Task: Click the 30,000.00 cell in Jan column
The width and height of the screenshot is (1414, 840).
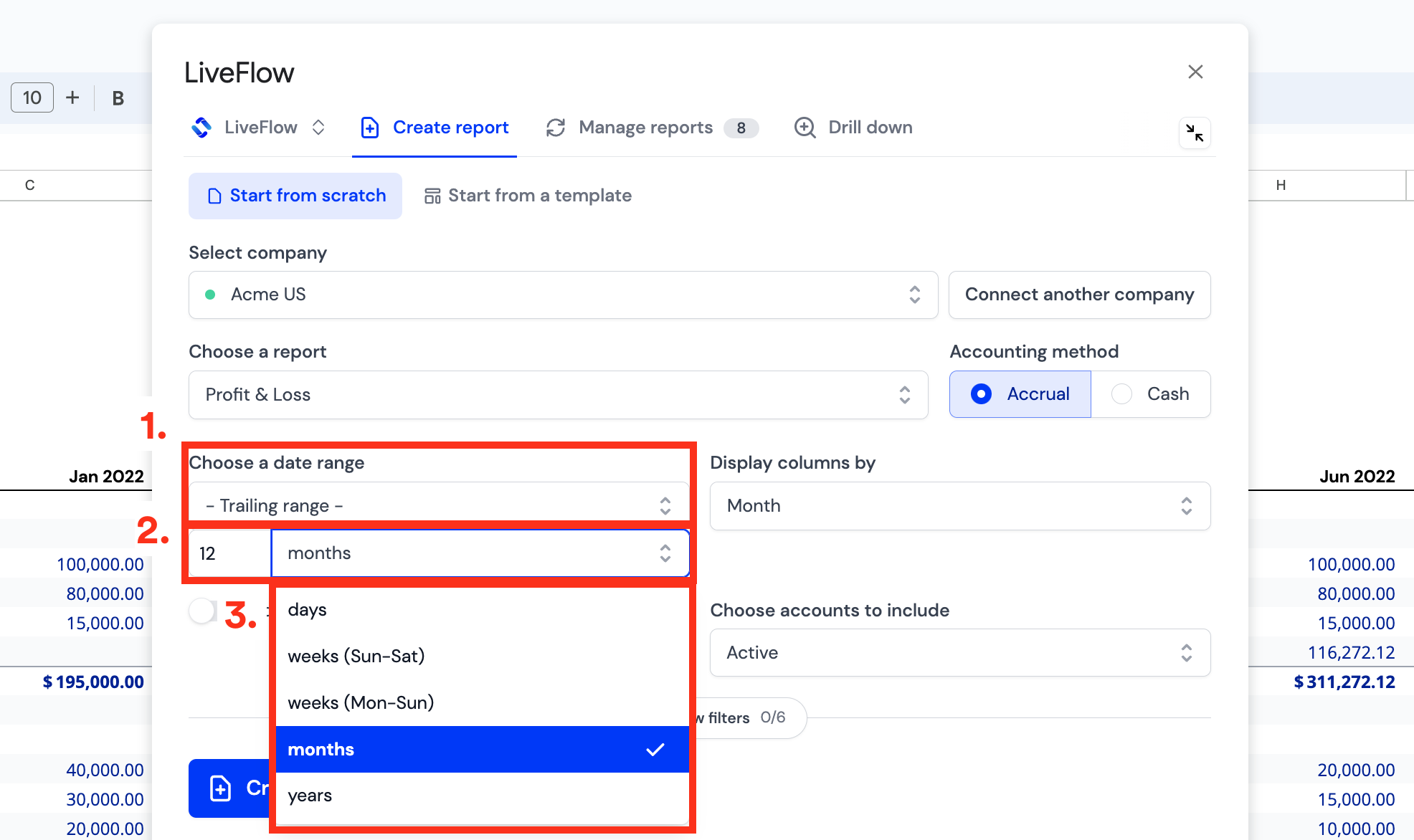Action: pos(105,800)
